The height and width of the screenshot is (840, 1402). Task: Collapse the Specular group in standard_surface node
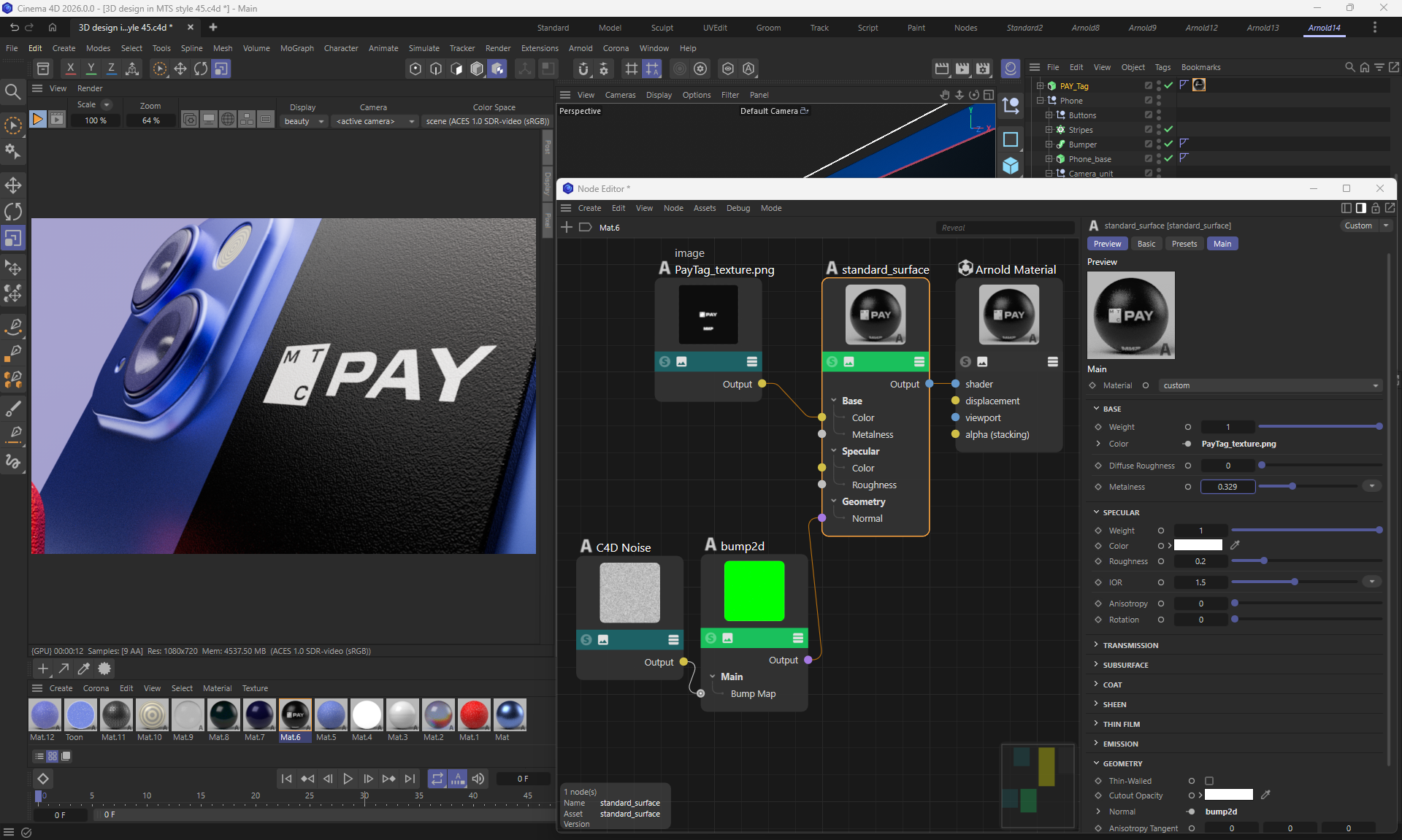pyautogui.click(x=834, y=451)
